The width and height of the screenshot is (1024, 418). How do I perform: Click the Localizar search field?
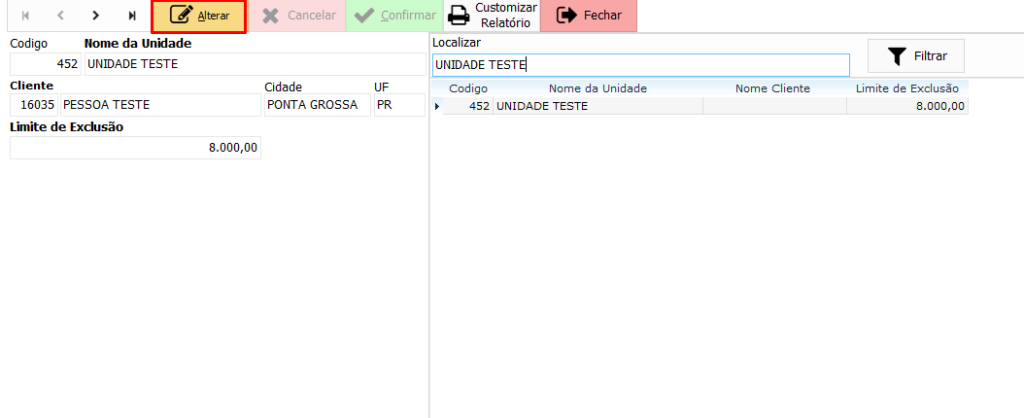point(640,65)
